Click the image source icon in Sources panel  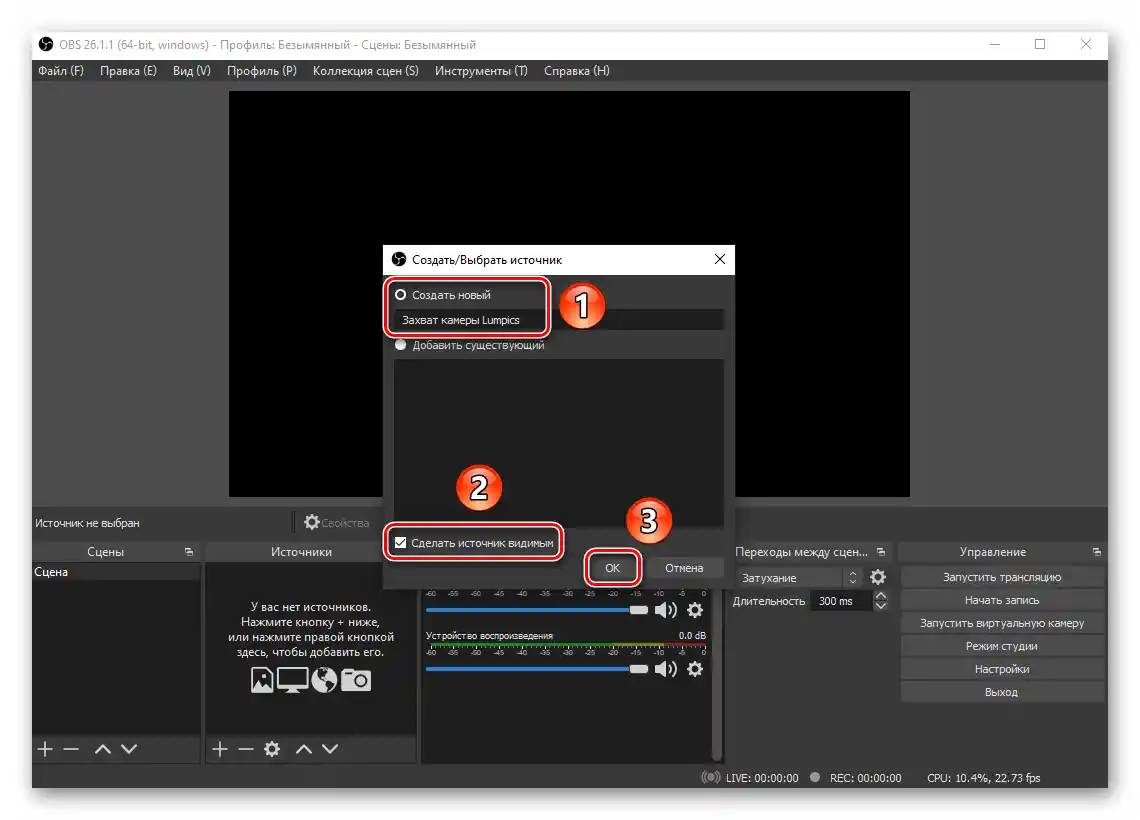(x=262, y=680)
